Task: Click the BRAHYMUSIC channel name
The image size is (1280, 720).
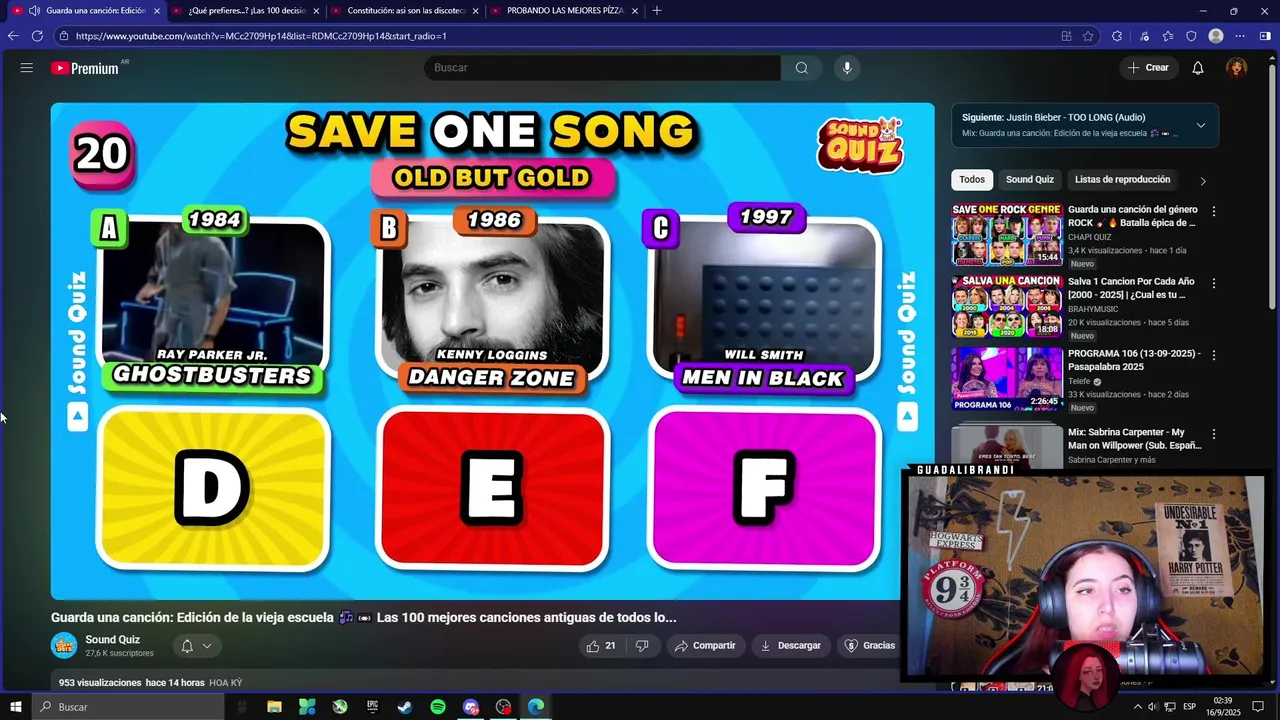Action: (x=1095, y=309)
